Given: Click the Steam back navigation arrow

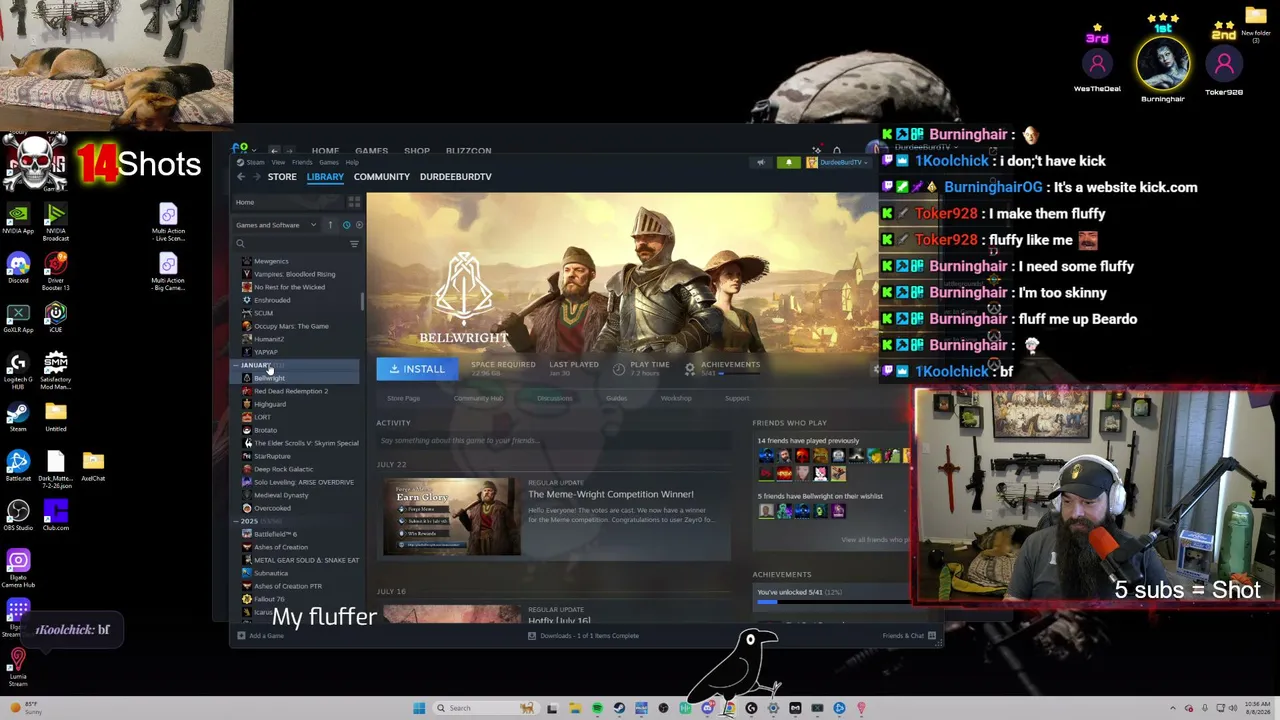Looking at the screenshot, I should pos(241,177).
